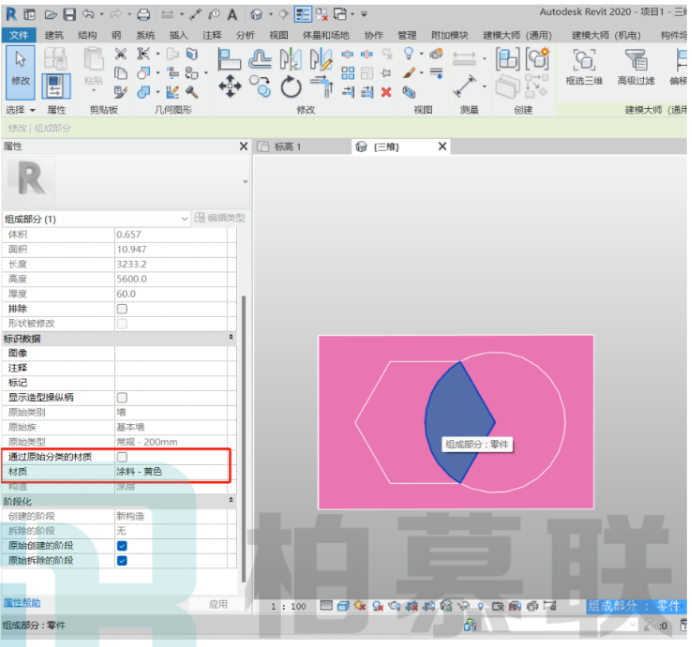Click the 框选三维 tool
This screenshot has height=647, width=692.
click(584, 67)
